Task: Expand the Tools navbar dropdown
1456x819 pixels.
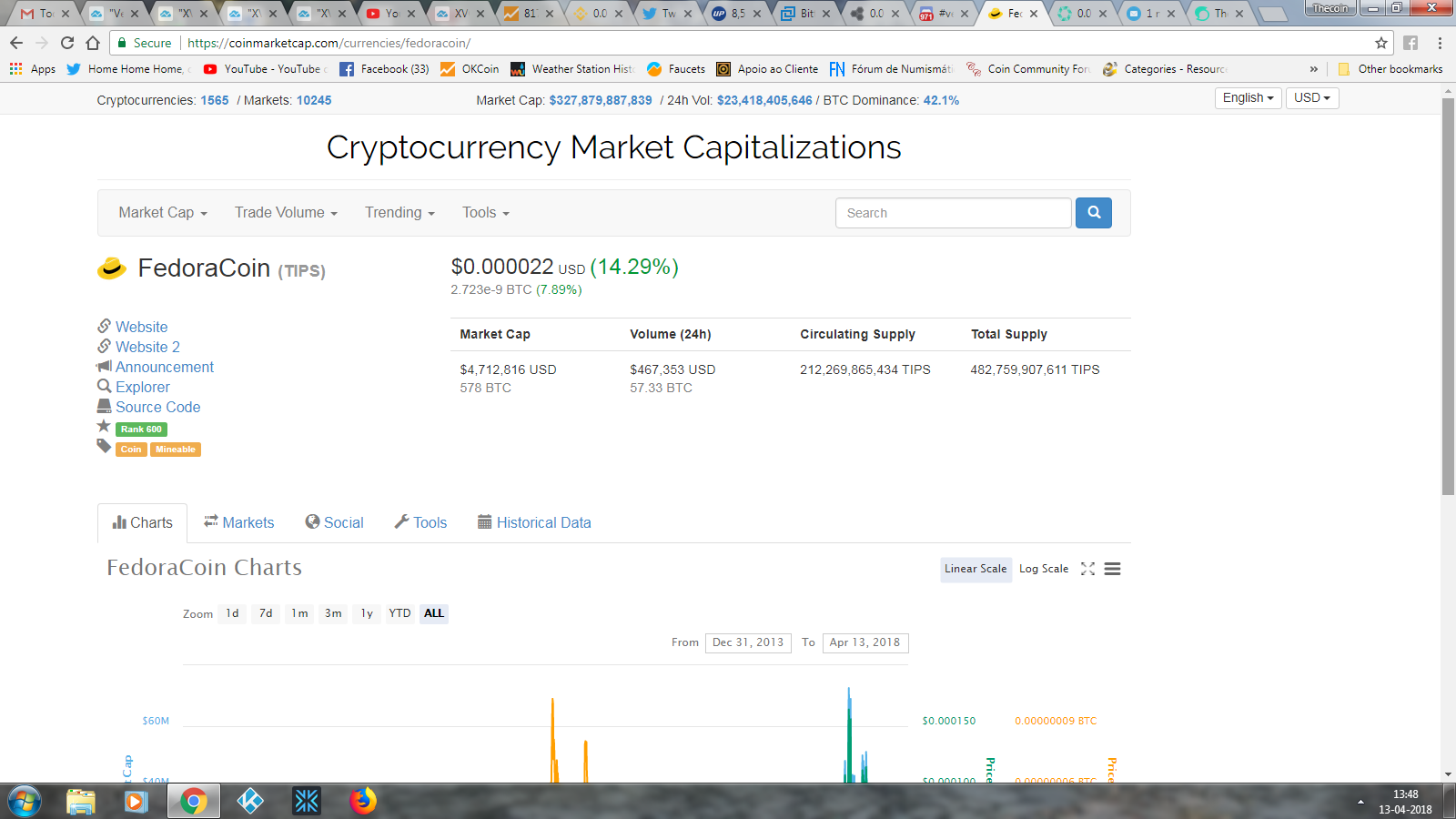Action: (485, 212)
